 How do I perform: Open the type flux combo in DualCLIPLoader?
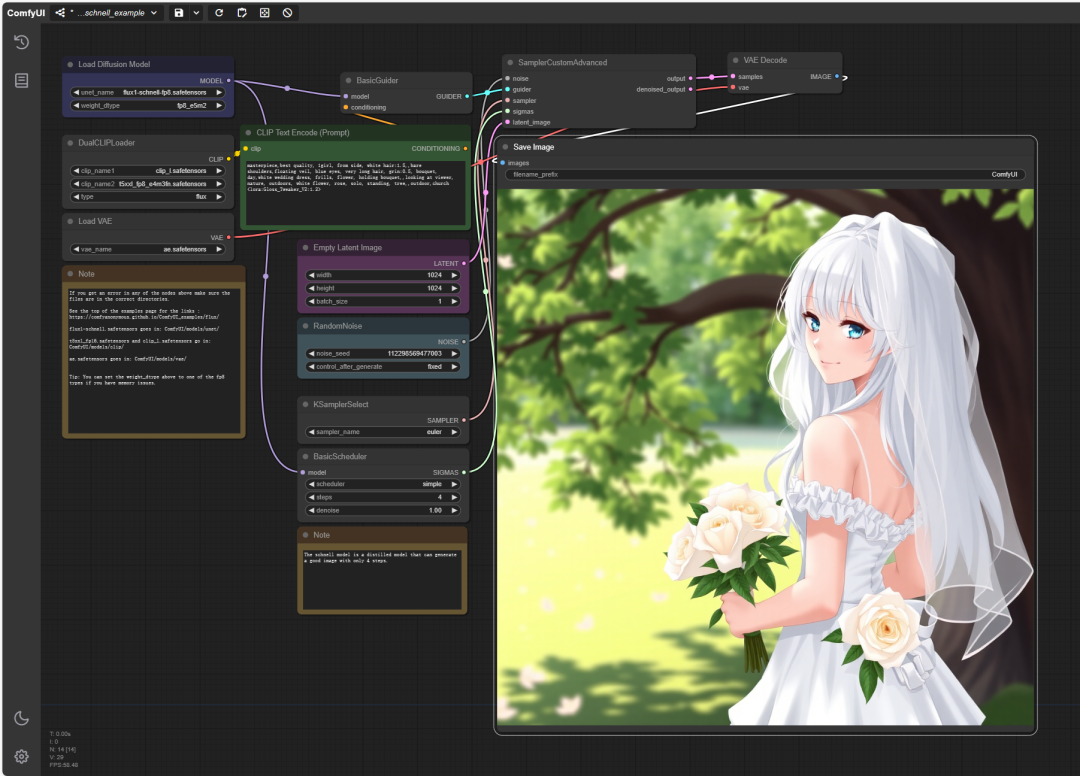pos(148,197)
